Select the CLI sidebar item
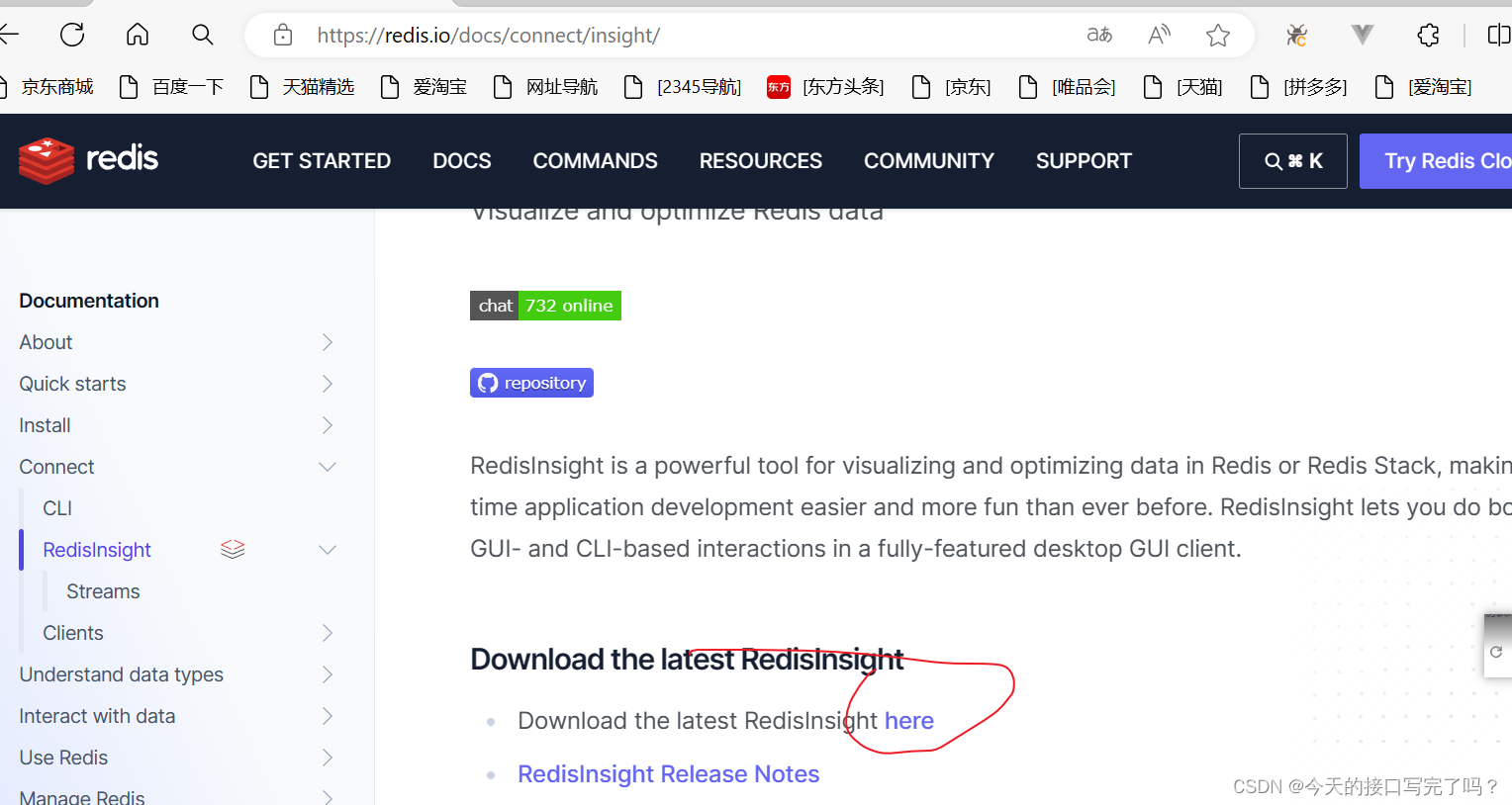1512x805 pixels. pyautogui.click(x=57, y=508)
